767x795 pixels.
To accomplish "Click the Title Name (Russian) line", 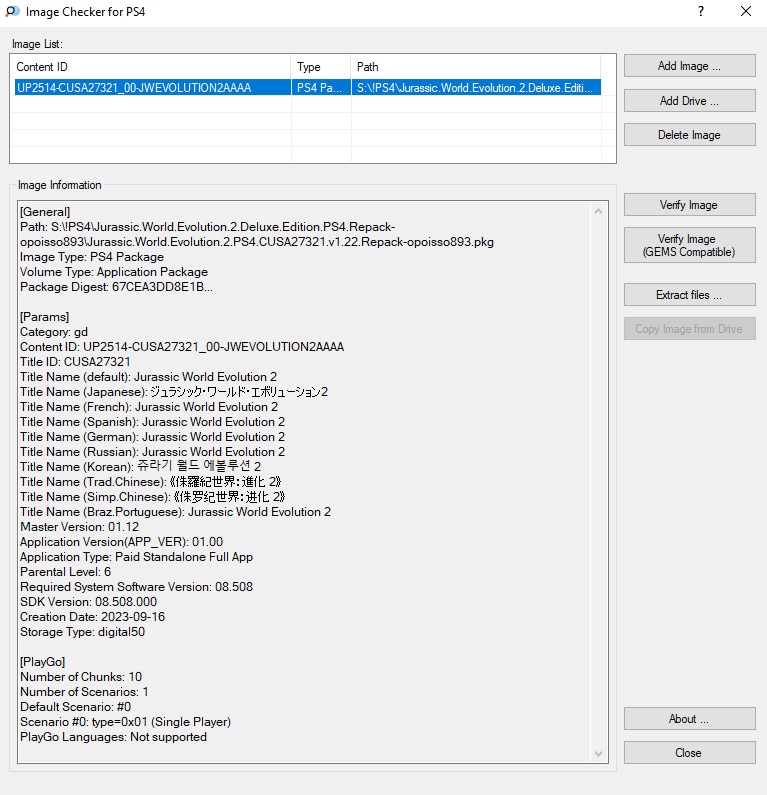I will [x=152, y=452].
